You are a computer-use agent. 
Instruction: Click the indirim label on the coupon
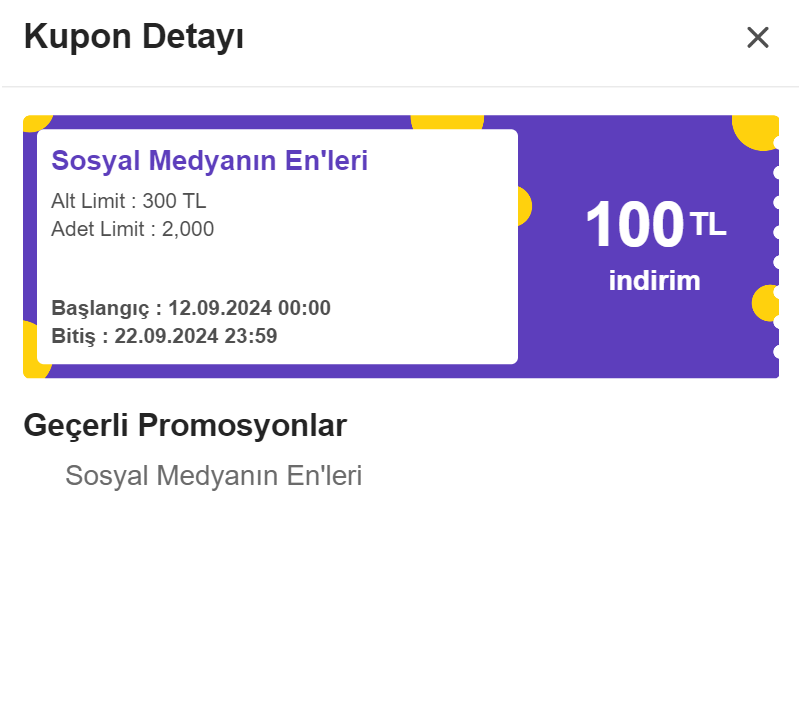coord(654,281)
